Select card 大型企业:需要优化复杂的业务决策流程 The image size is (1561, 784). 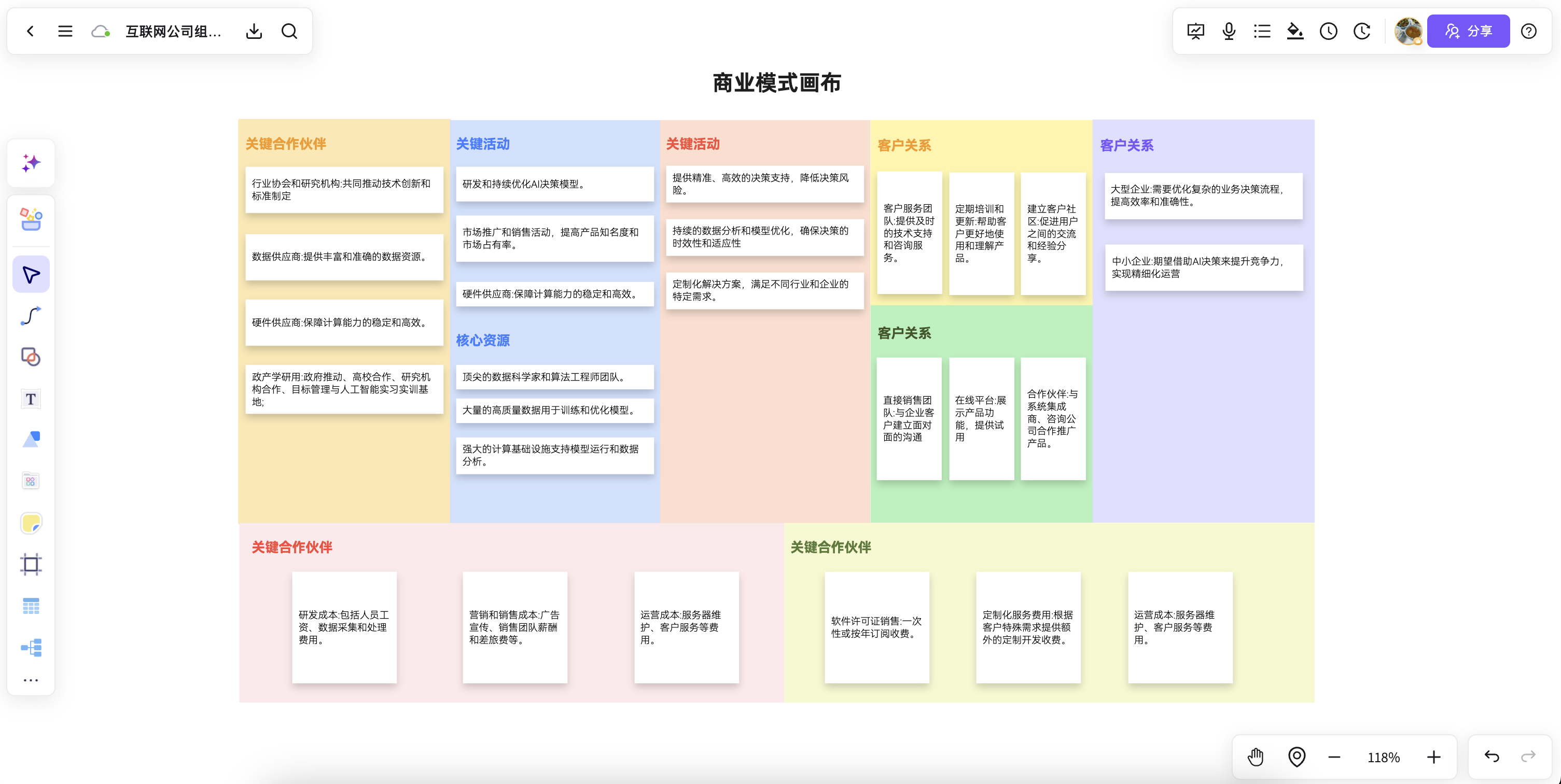pos(1203,195)
